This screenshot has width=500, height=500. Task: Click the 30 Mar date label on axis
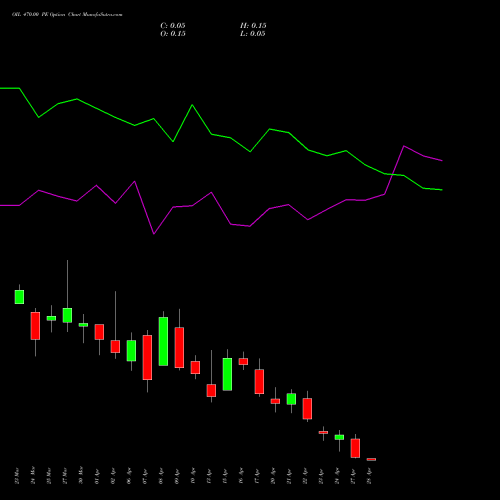(x=81, y=476)
